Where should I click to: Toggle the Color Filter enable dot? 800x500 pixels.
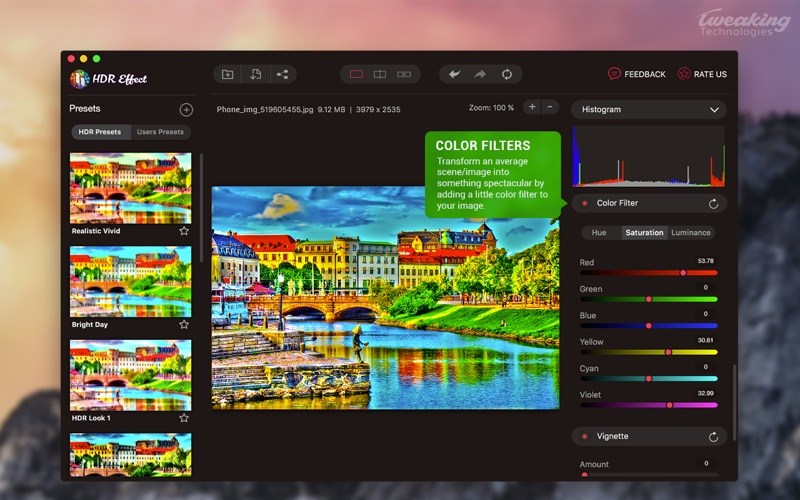[x=585, y=203]
